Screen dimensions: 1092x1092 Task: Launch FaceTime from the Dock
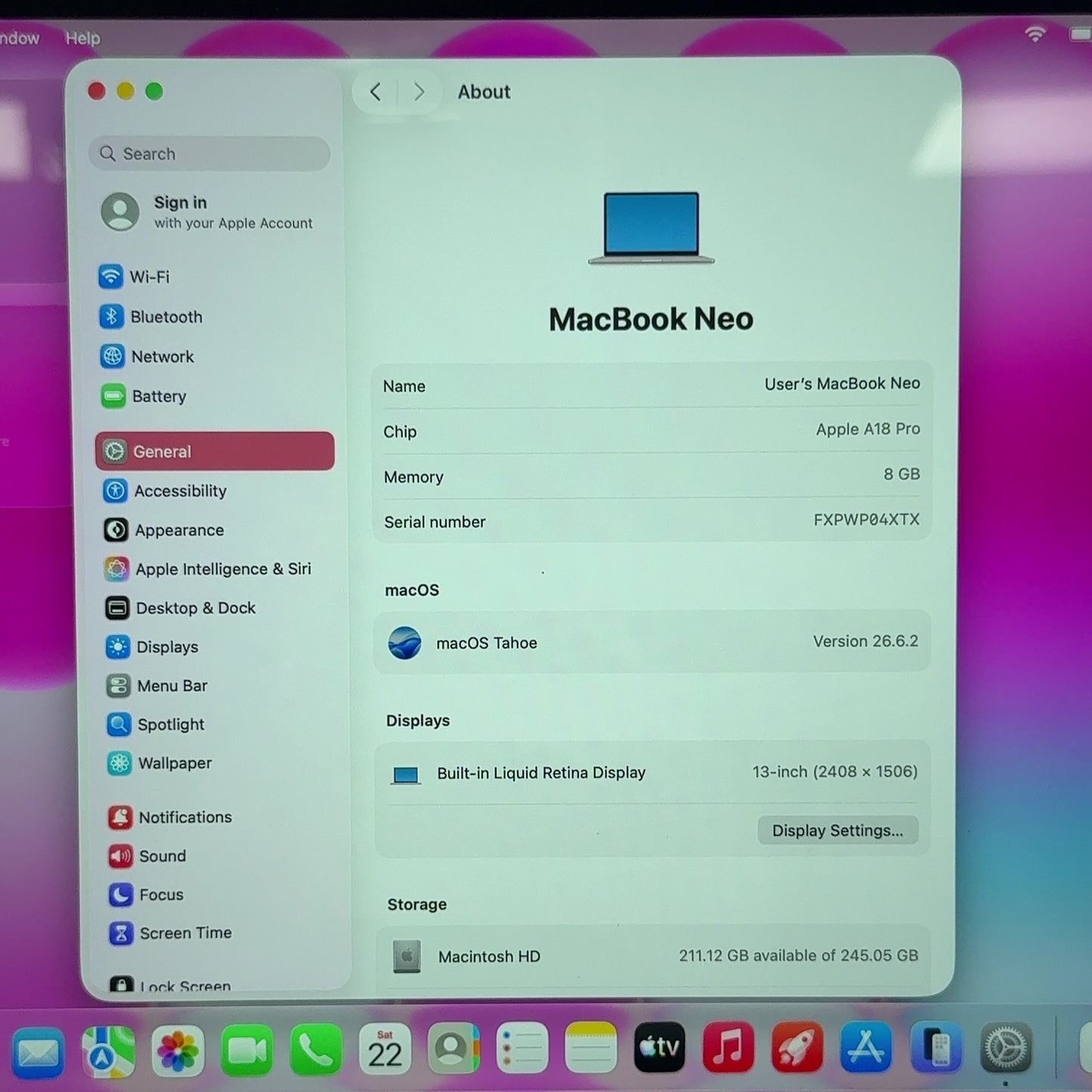coord(246,1050)
